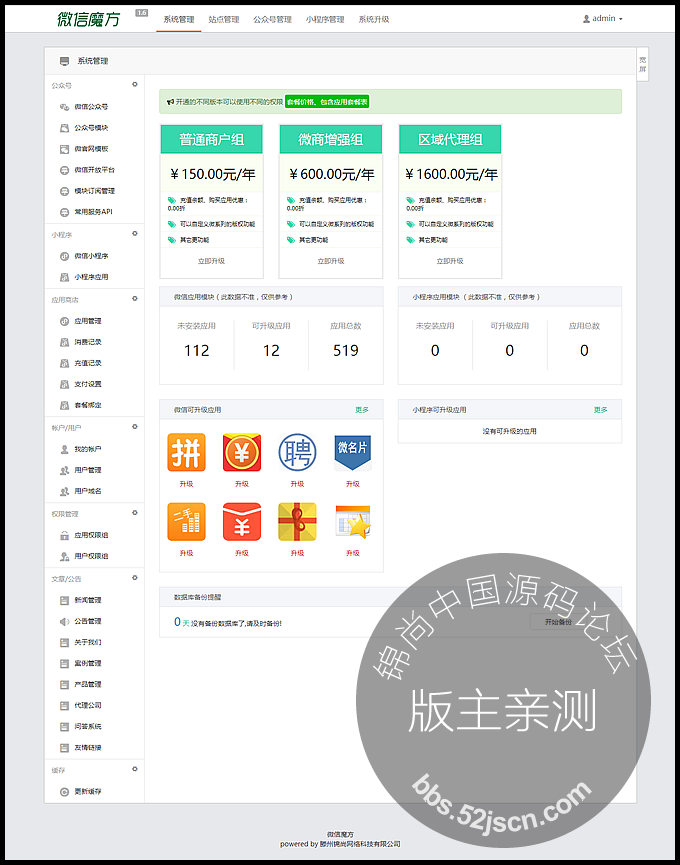Click the calendar star app icon
This screenshot has height=865, width=680.
tap(353, 521)
